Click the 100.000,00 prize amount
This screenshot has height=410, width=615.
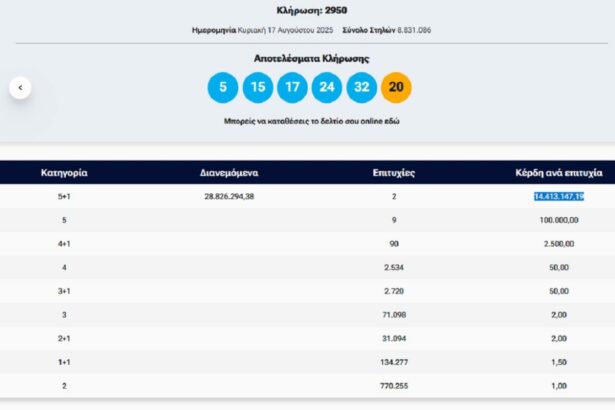[558, 220]
